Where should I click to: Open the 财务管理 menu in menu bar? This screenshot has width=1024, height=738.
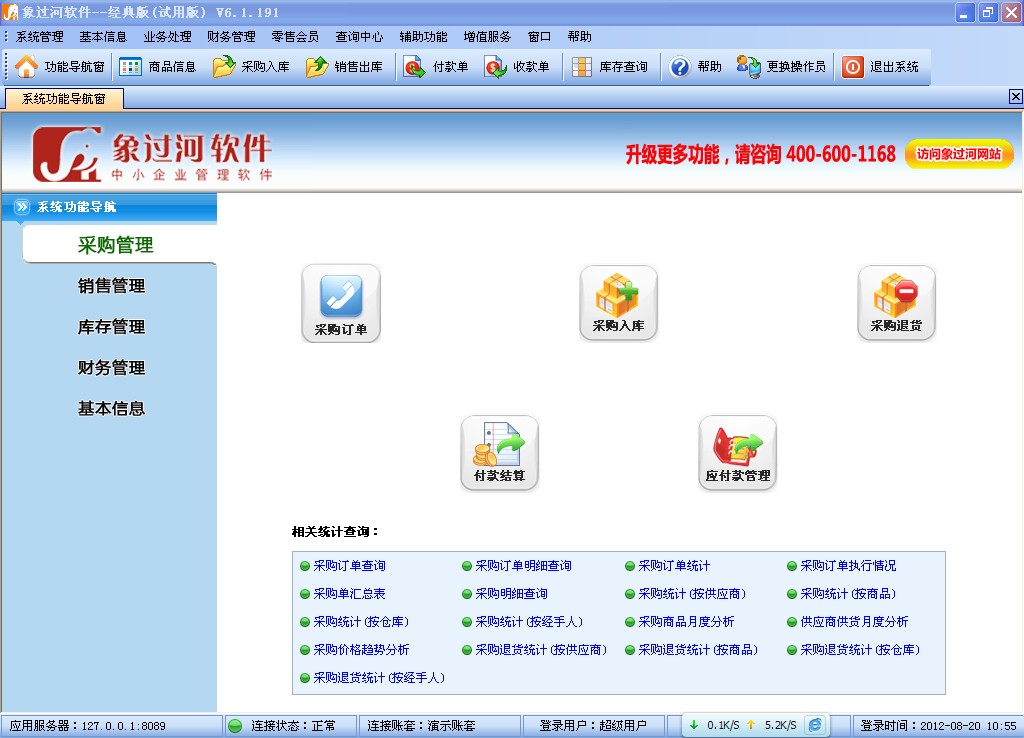pos(231,37)
